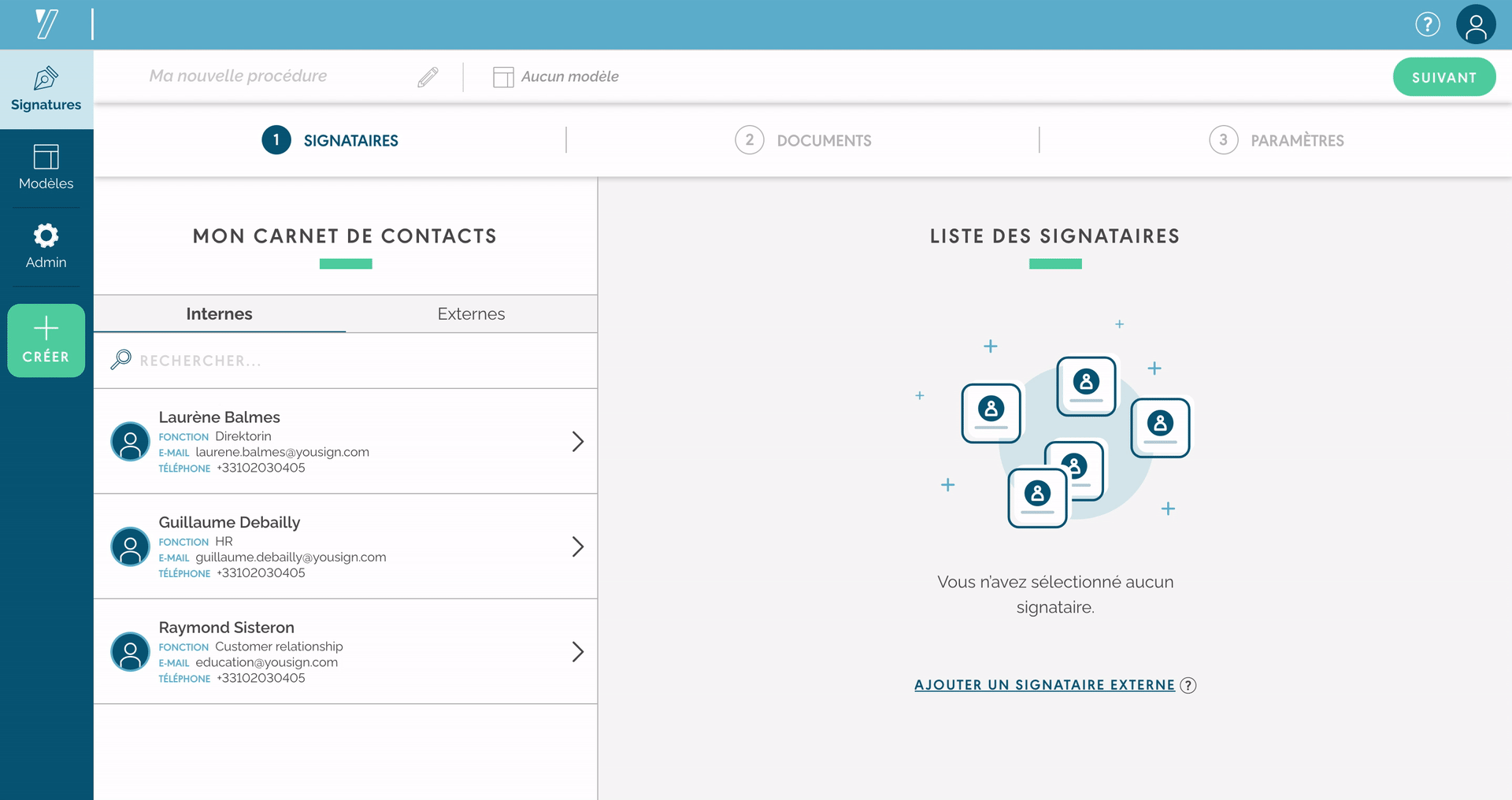Image resolution: width=1512 pixels, height=800 pixels.
Task: Select the Internes contacts tab
Action: 219,314
